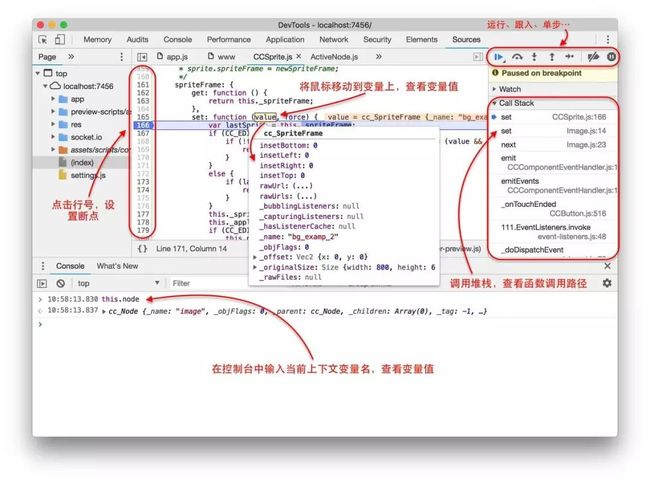Viewport: 650px width, 483px height.
Task: Expand the res folder
Action: [x=53, y=124]
